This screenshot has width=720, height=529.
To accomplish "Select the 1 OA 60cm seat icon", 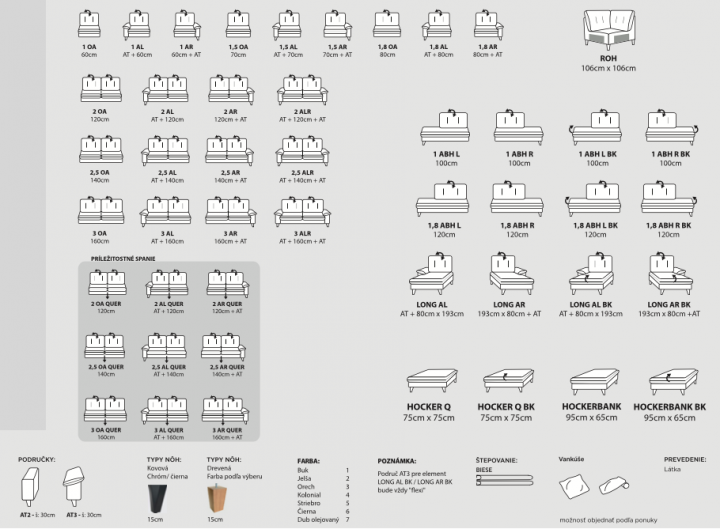I will point(89,23).
